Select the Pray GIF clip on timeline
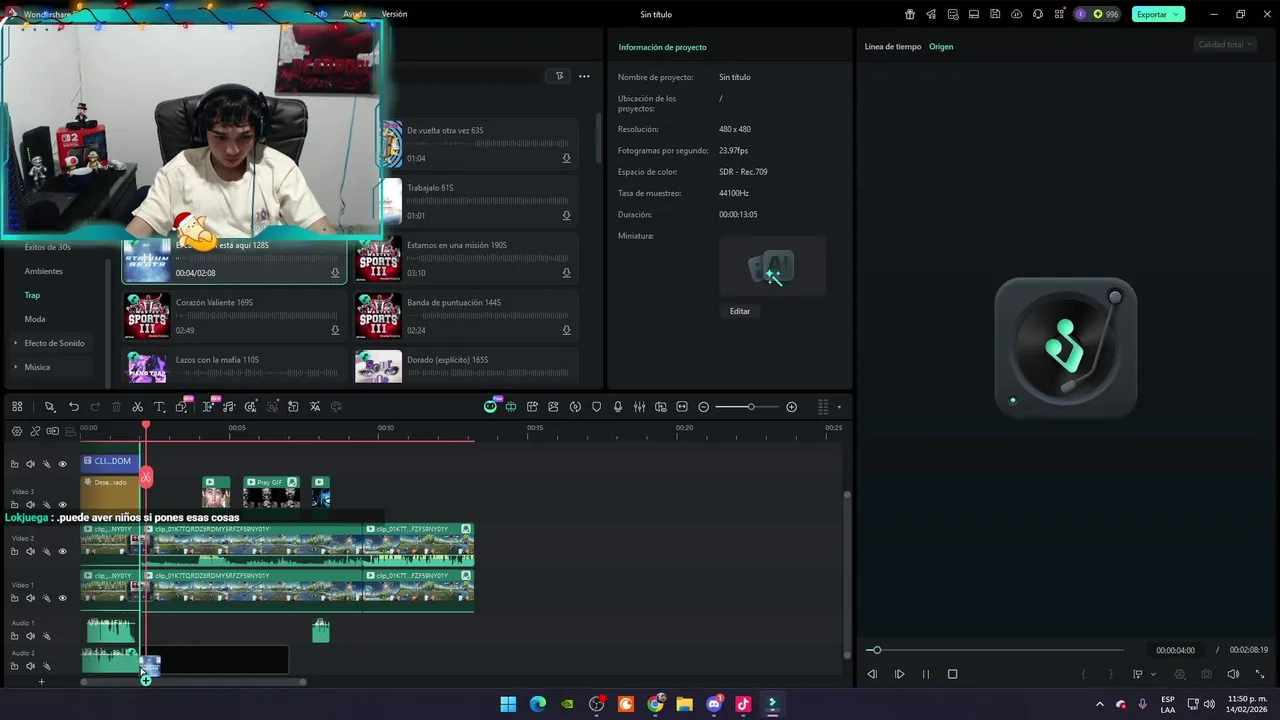The image size is (1280, 720). click(271, 491)
